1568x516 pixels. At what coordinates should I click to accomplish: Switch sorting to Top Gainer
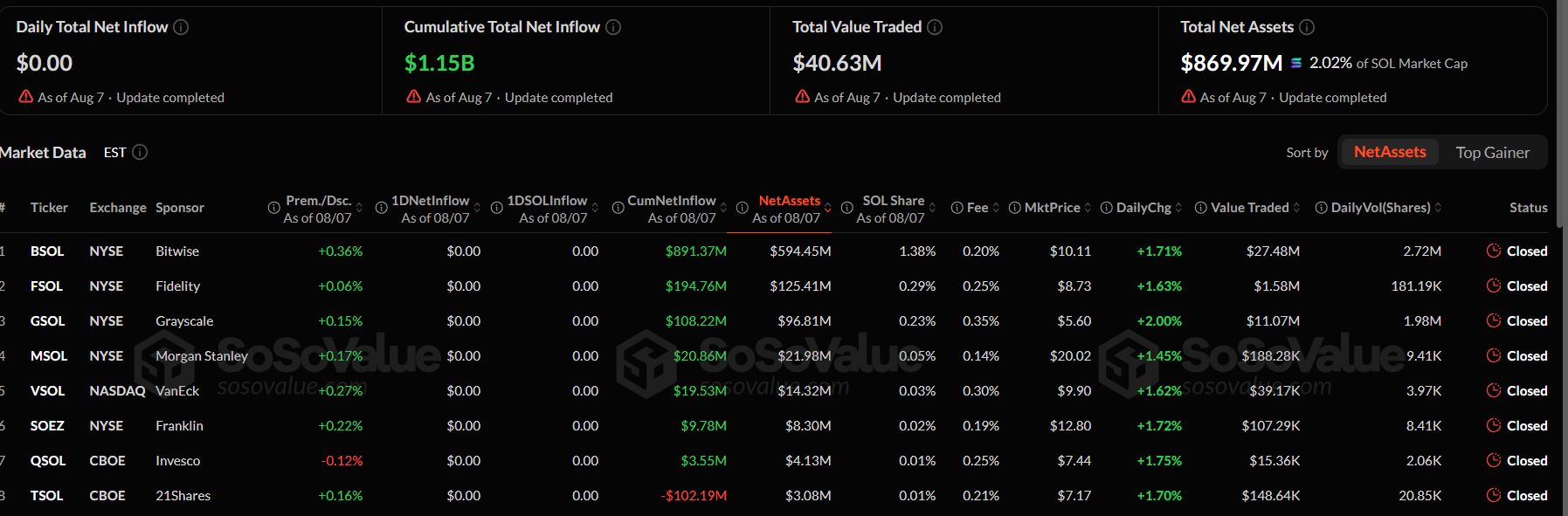click(x=1492, y=152)
